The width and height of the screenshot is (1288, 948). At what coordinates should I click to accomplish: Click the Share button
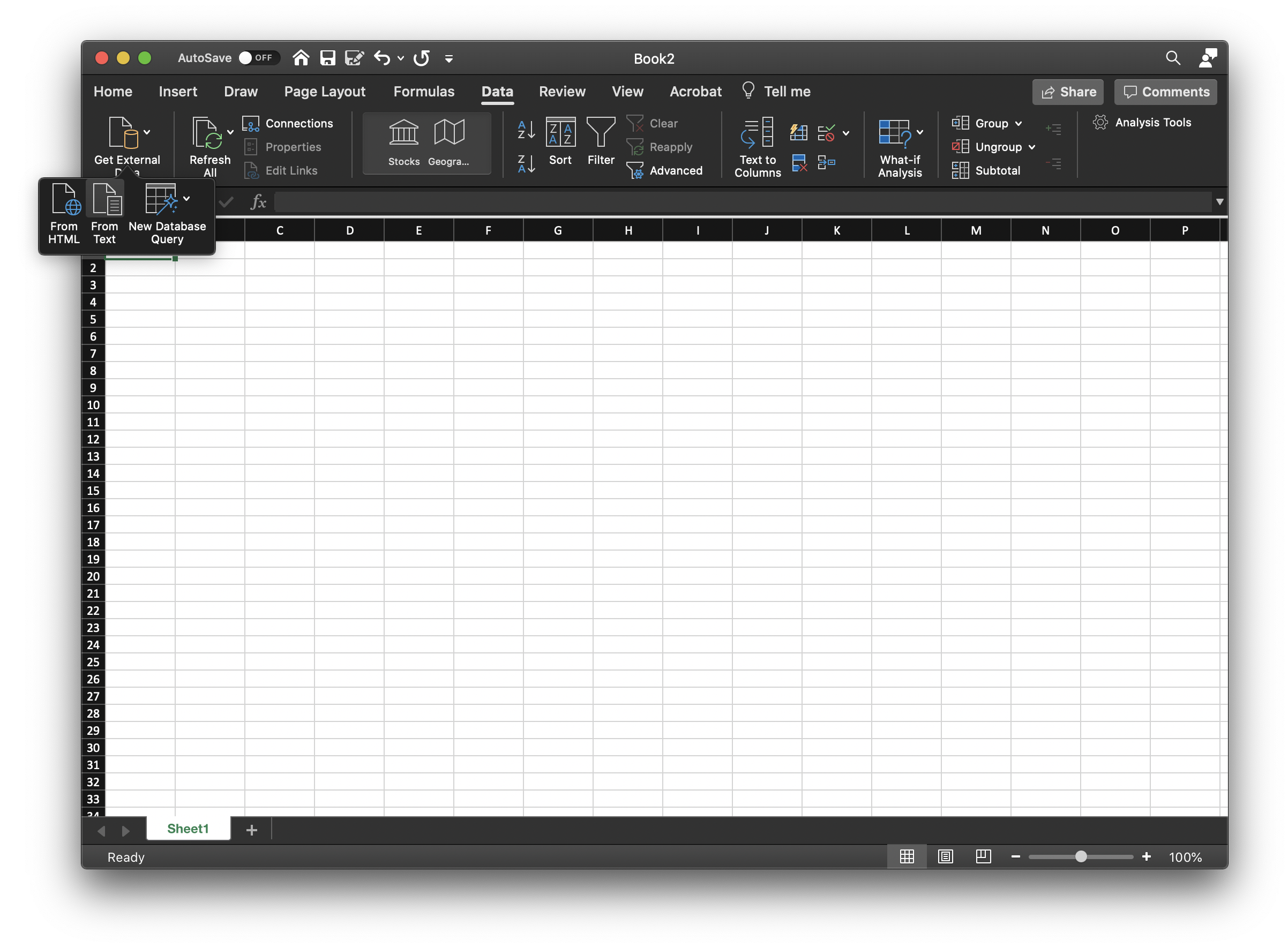[x=1067, y=92]
